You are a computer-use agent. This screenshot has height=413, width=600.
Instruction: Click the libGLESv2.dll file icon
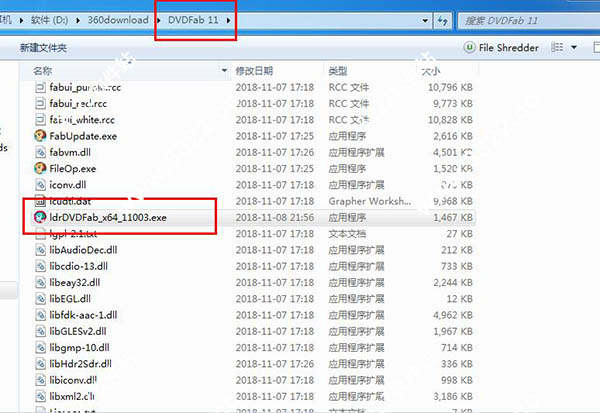(x=40, y=331)
